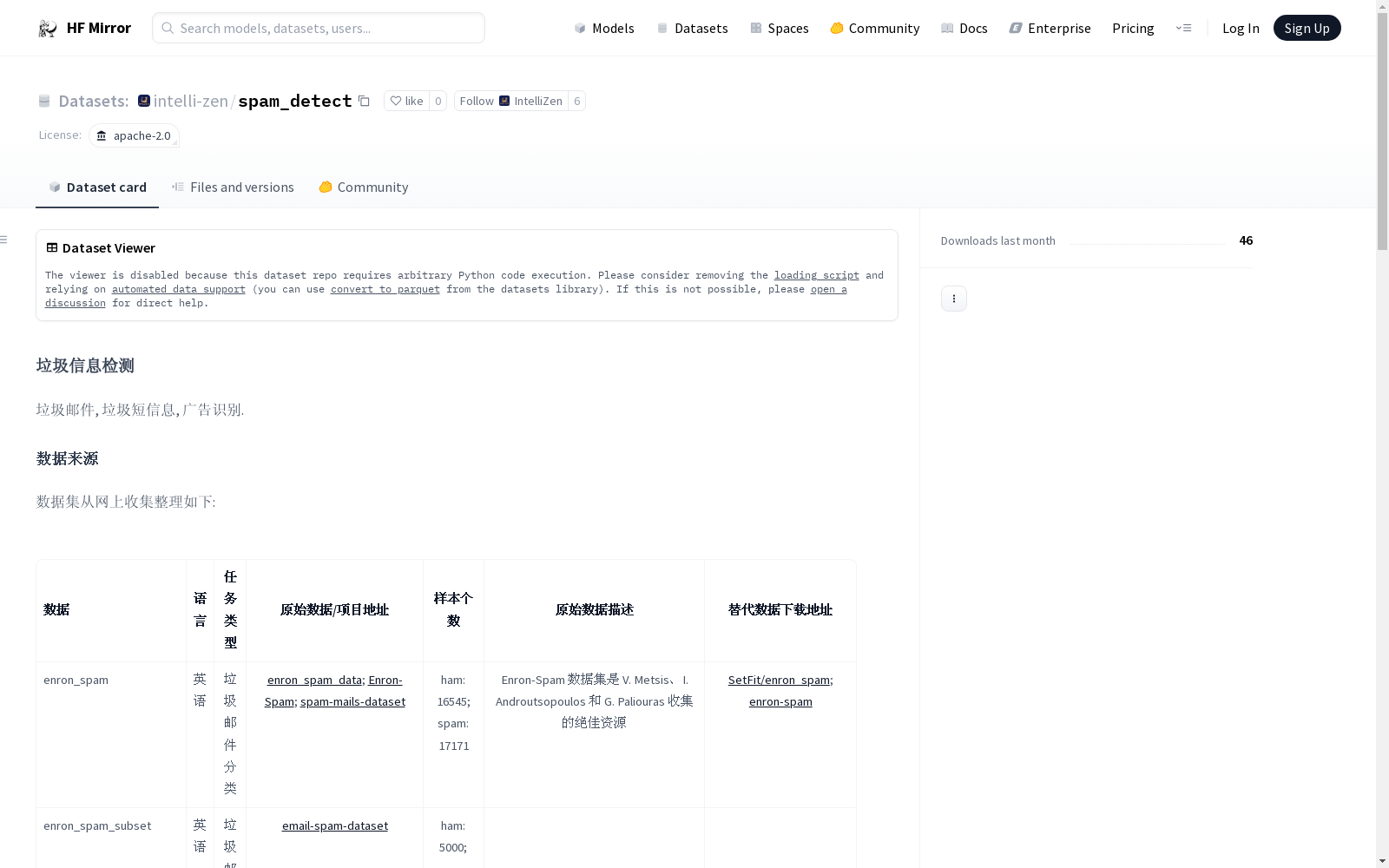Open the Enron-Spam link
This screenshot has height=868, width=1389.
tap(385, 680)
